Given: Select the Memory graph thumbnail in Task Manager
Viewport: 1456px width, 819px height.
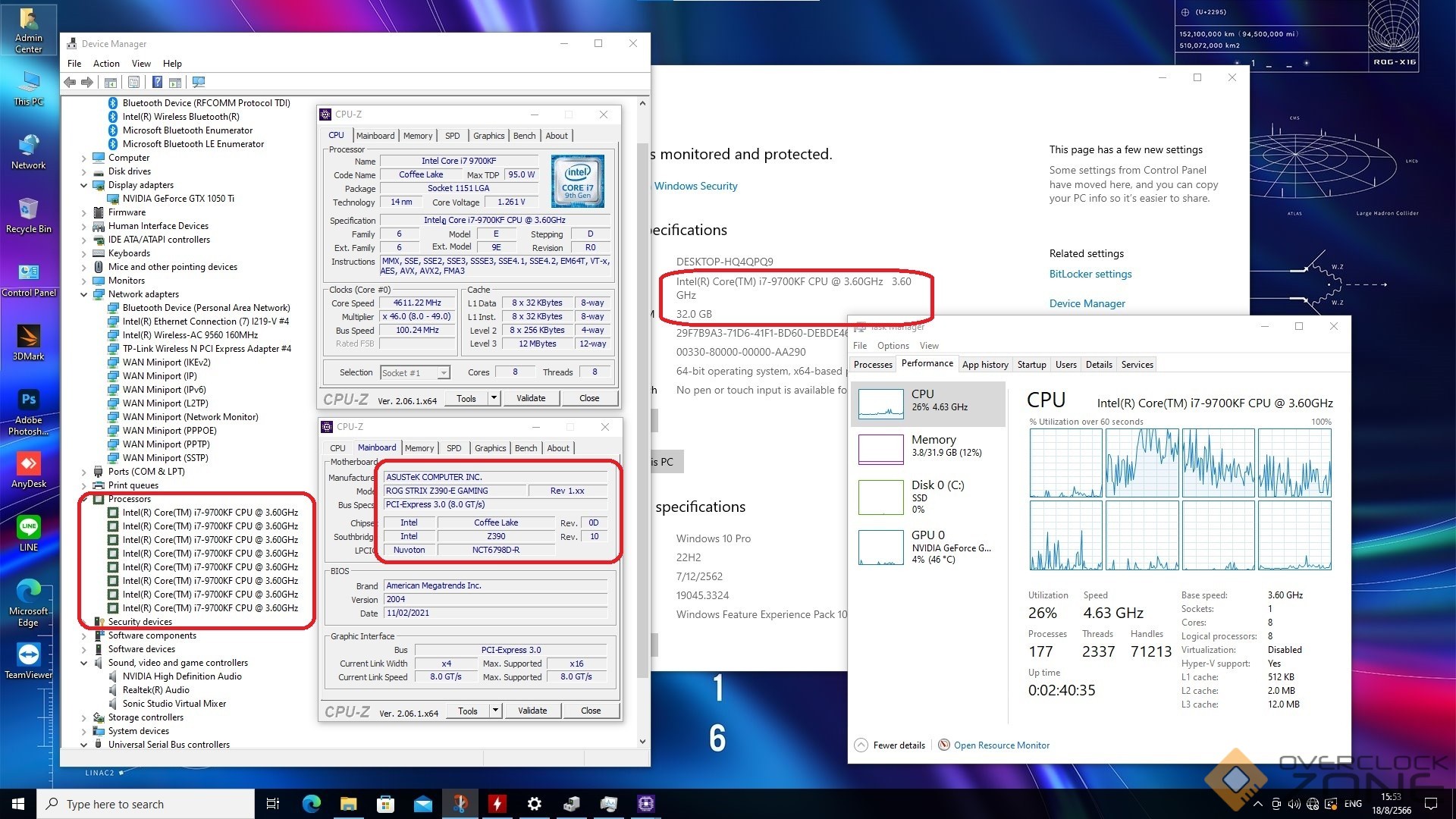Looking at the screenshot, I should [x=881, y=449].
